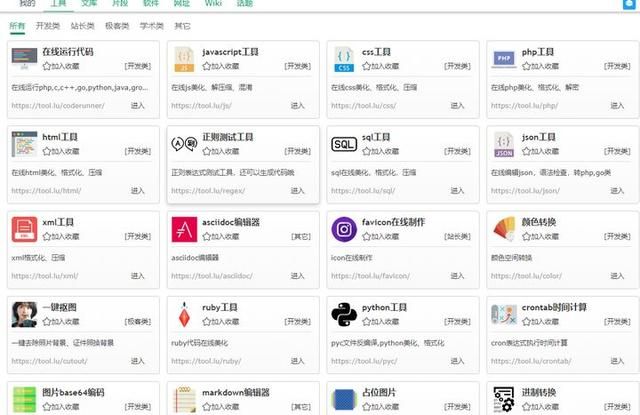640x415 pixels.
Task: Click 进入 on the json工具 card
Action: tap(617, 191)
